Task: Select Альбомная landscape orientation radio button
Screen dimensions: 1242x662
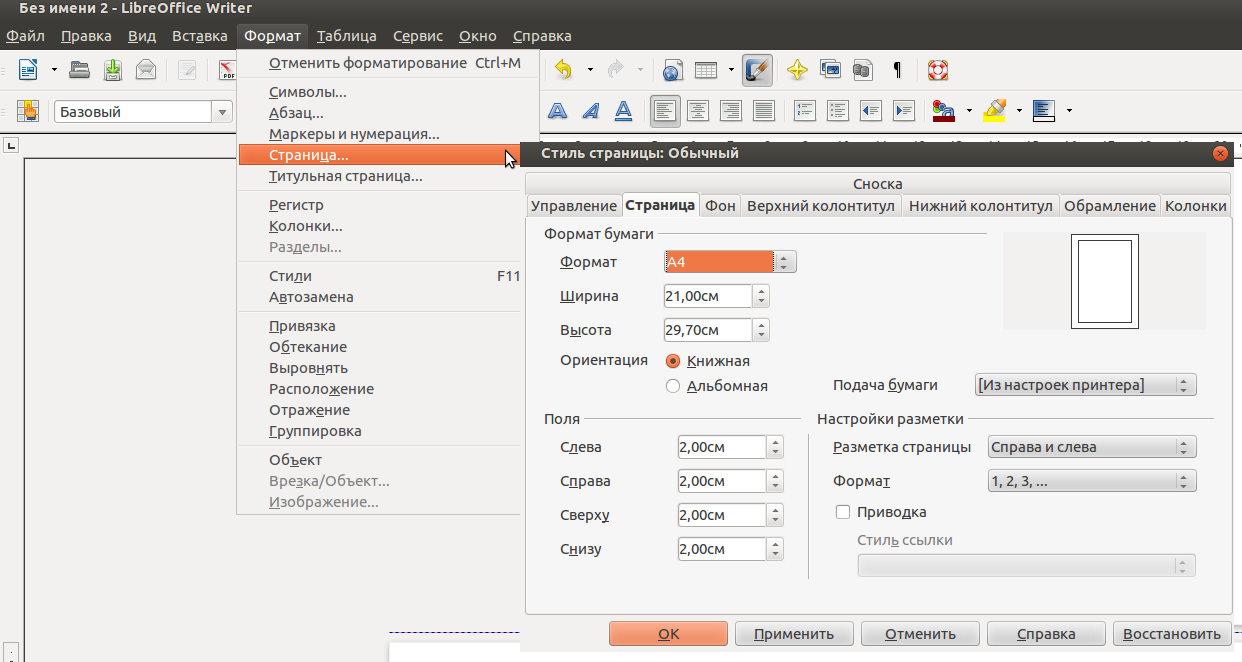Action: (x=673, y=386)
